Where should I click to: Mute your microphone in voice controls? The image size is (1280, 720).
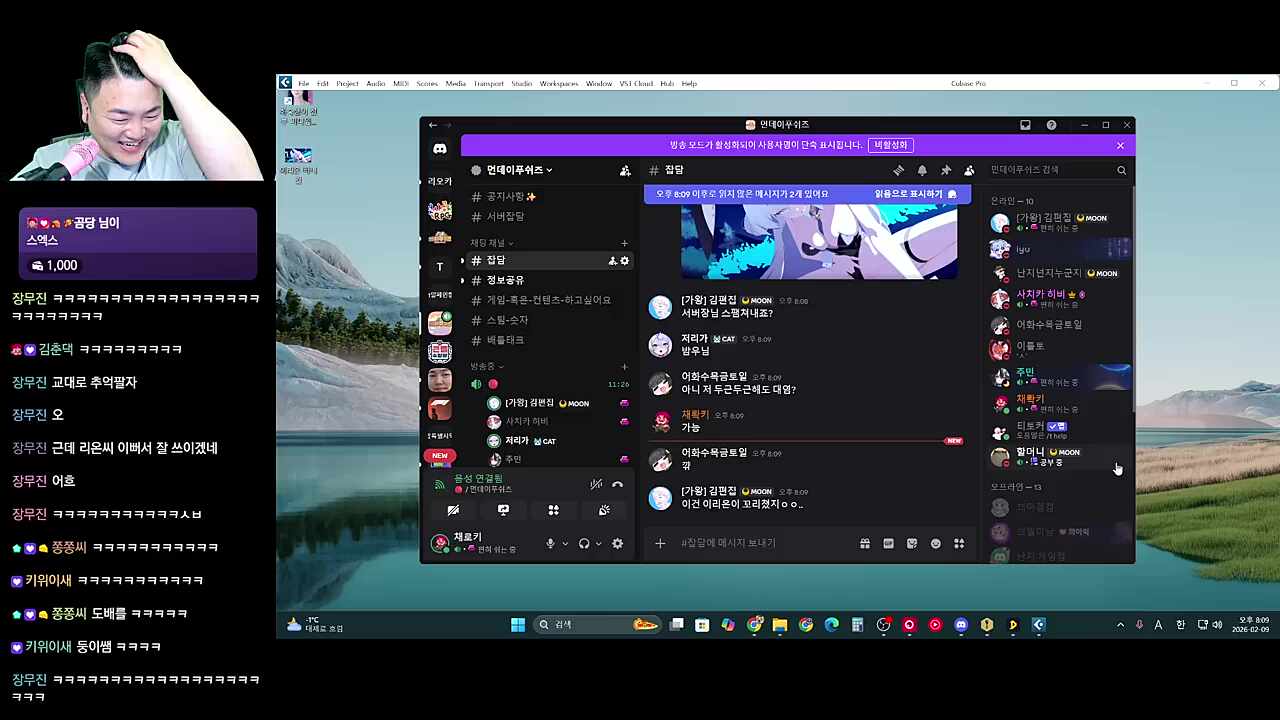(550, 544)
